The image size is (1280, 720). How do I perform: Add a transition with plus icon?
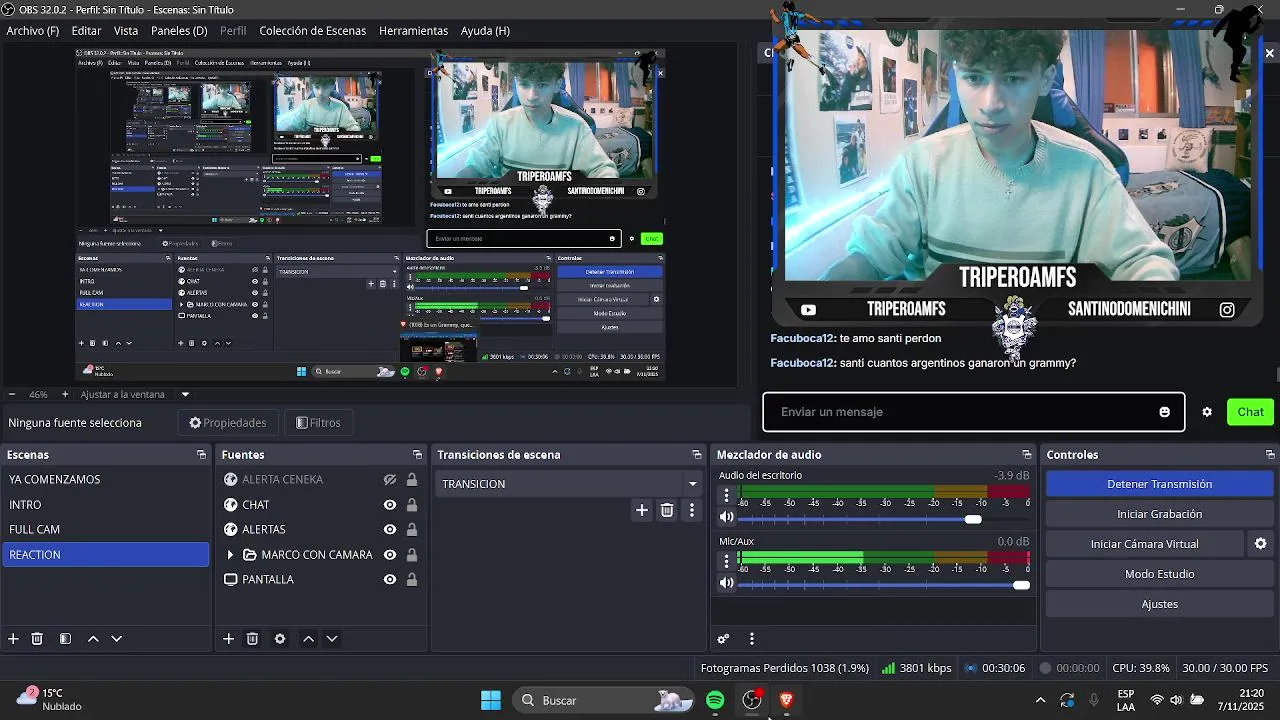[x=642, y=510]
